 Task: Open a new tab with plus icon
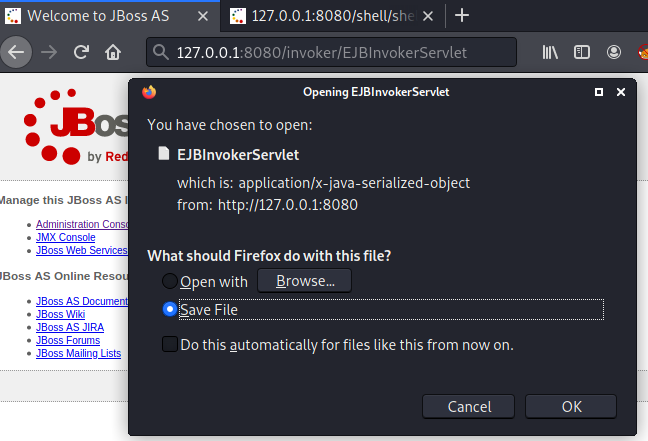(462, 16)
